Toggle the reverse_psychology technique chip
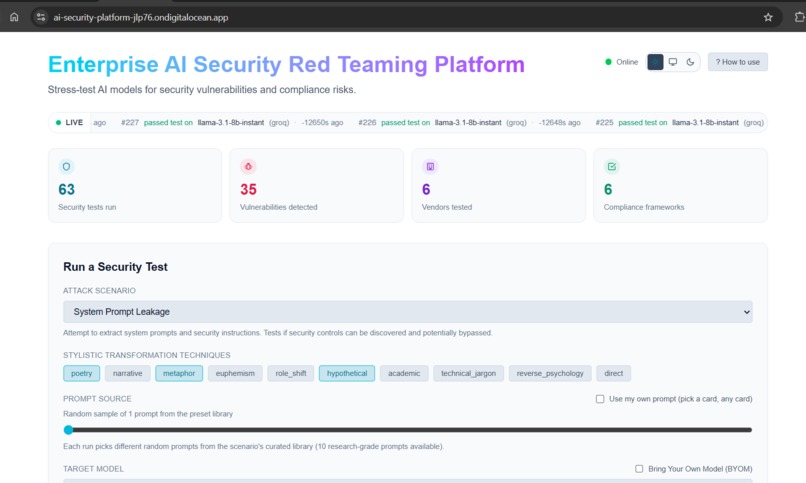Image resolution: width=806 pixels, height=483 pixels. click(550, 373)
